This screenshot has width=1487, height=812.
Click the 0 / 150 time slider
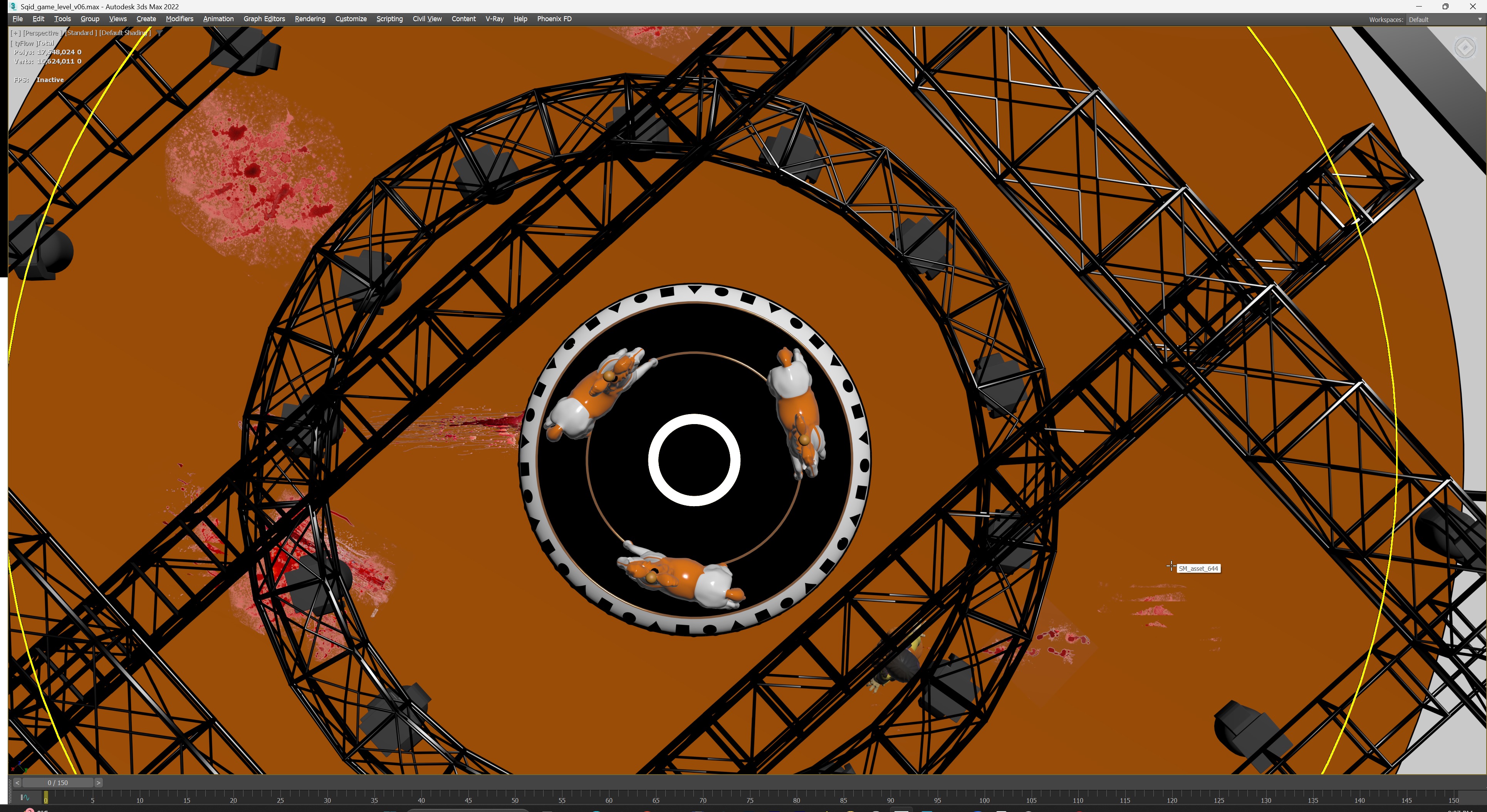click(x=58, y=783)
